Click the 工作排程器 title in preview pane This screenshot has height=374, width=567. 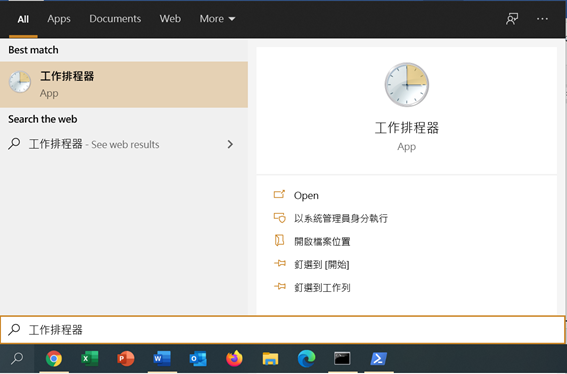click(x=406, y=128)
